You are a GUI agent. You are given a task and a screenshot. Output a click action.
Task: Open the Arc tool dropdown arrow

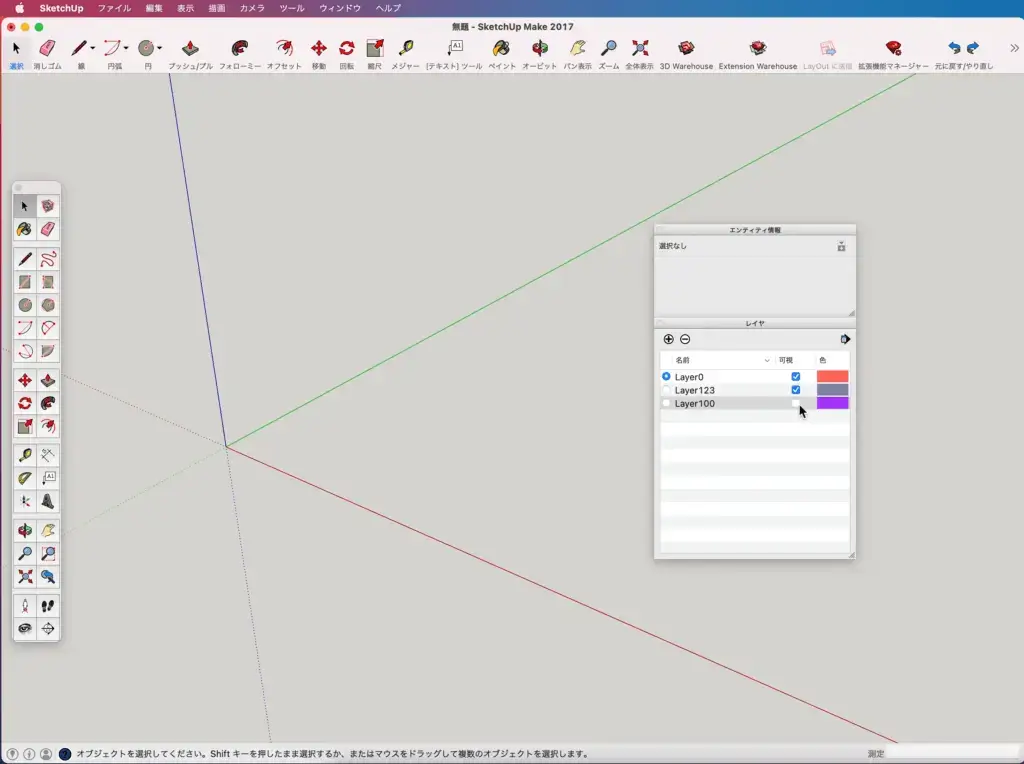[x=126, y=48]
